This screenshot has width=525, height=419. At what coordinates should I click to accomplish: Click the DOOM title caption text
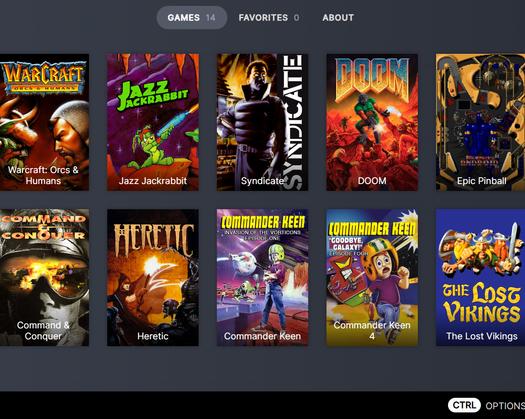[x=372, y=181]
